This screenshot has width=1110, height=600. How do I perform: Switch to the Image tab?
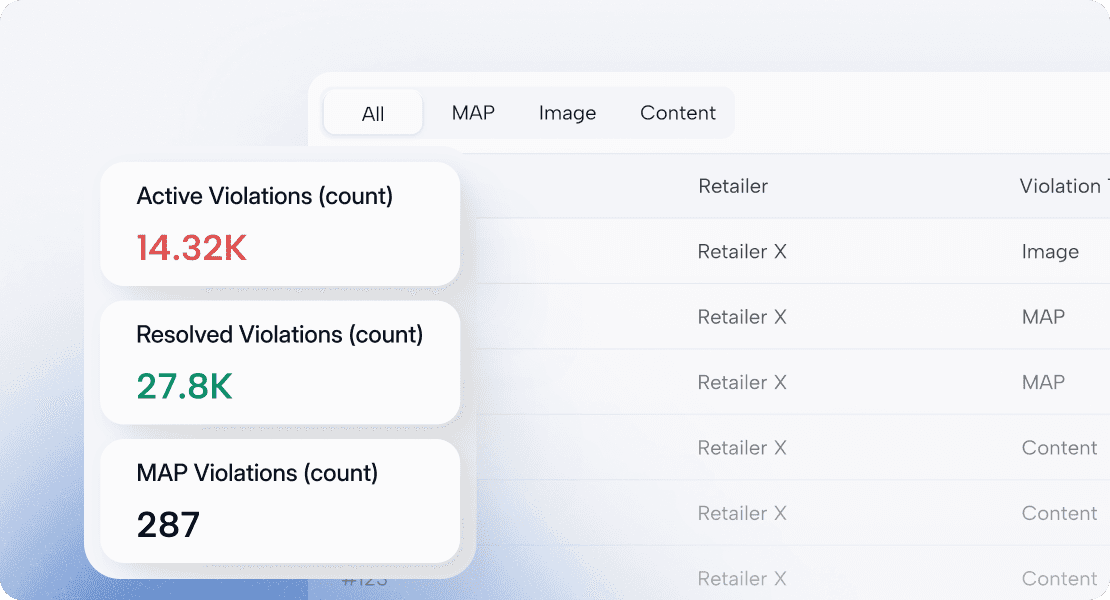(x=567, y=112)
